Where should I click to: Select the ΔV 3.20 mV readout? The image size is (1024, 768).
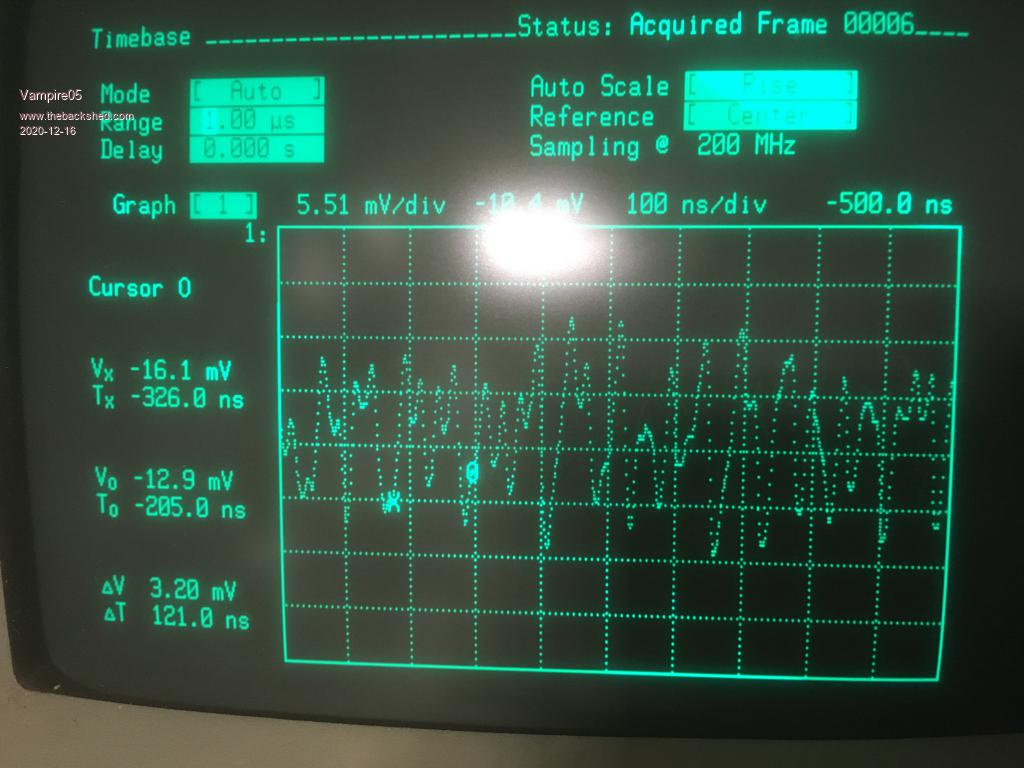tap(170, 587)
